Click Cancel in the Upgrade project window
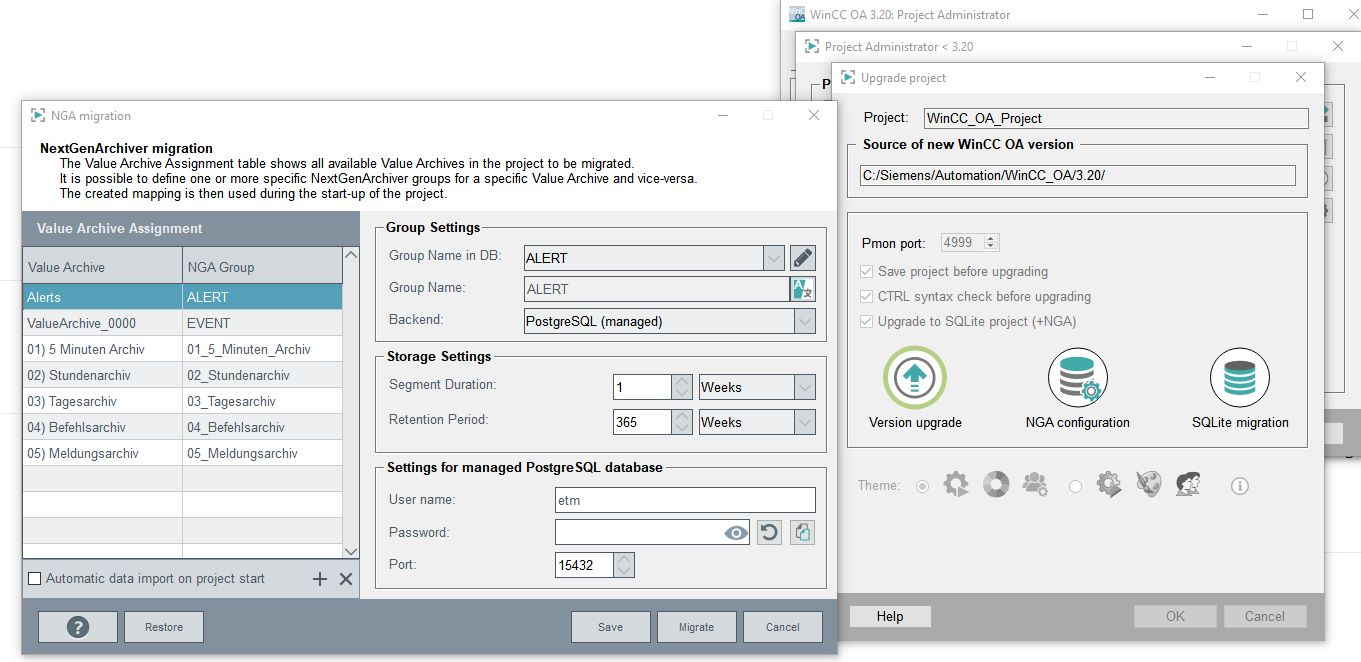Image resolution: width=1361 pixels, height=662 pixels. [1264, 617]
